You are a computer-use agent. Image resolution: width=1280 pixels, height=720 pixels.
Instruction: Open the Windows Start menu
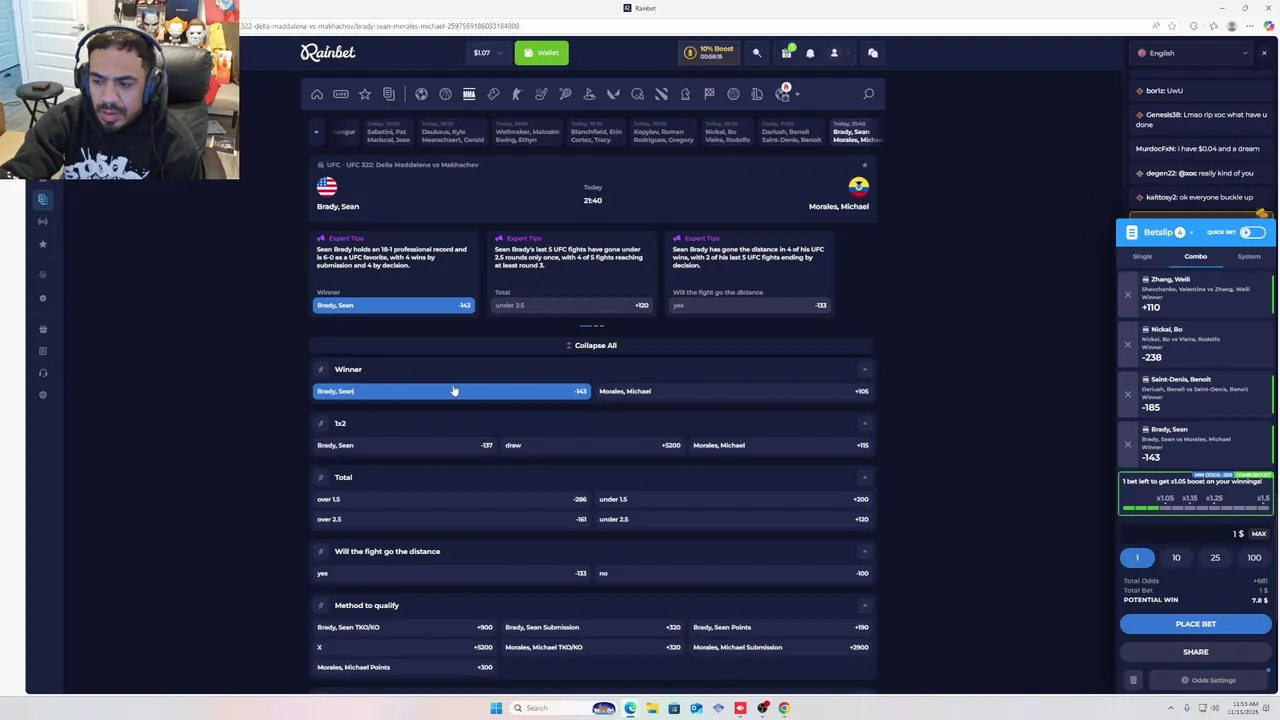[496, 708]
